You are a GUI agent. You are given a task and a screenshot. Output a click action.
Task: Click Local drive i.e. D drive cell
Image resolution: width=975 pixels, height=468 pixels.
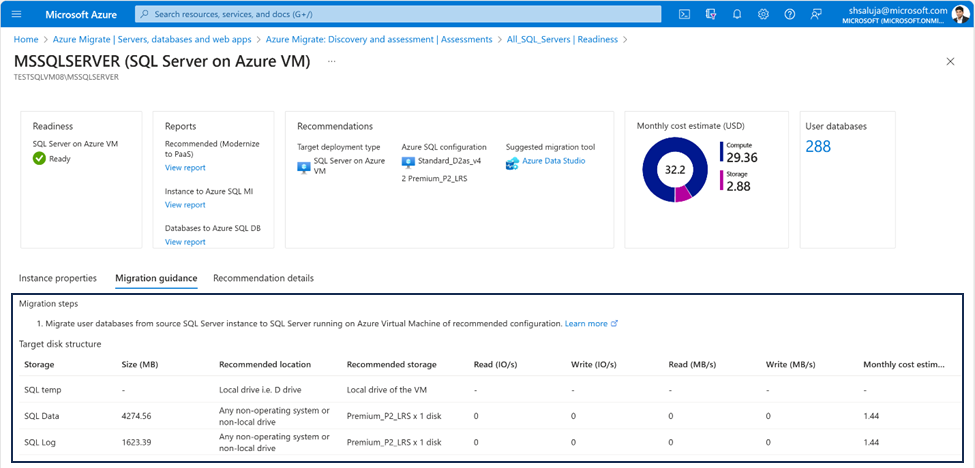(262, 390)
